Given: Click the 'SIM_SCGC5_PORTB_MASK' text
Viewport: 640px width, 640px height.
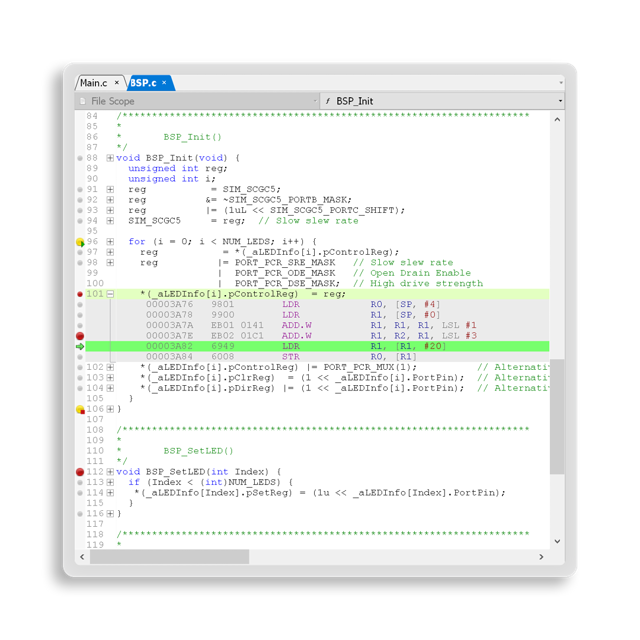Looking at the screenshot, I should click(289, 200).
